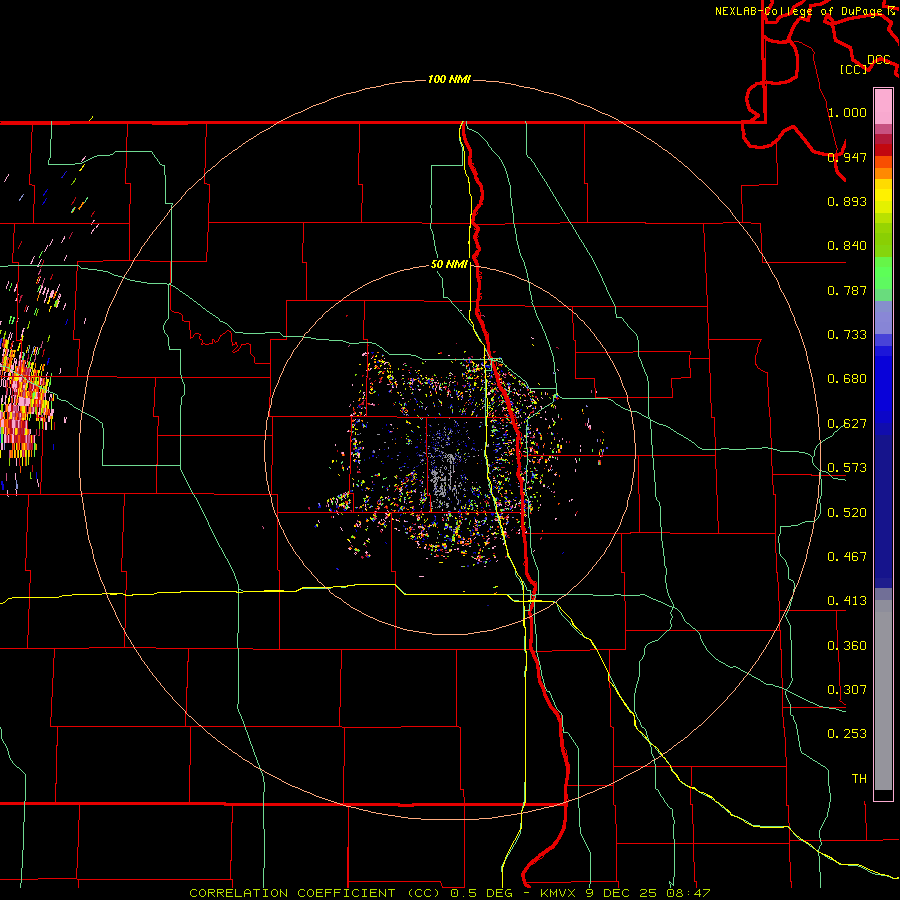Click the 1.000 scale value
The image size is (900, 900).
pyautogui.click(x=847, y=112)
